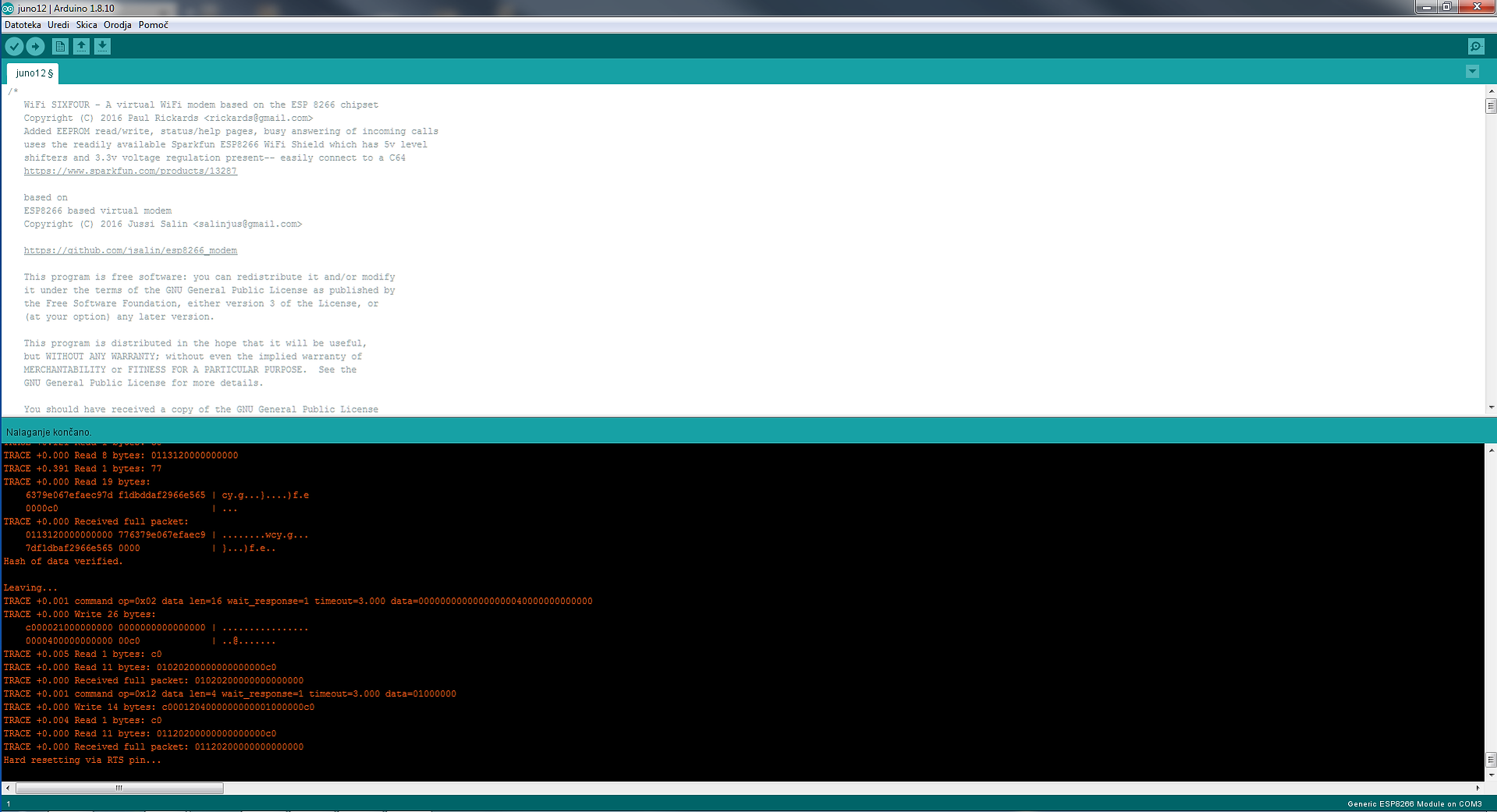The image size is (1497, 812).
Task: Click the "WiFi SIXFOUR - A virtual WiFi modem" comment line
Action: (x=200, y=105)
